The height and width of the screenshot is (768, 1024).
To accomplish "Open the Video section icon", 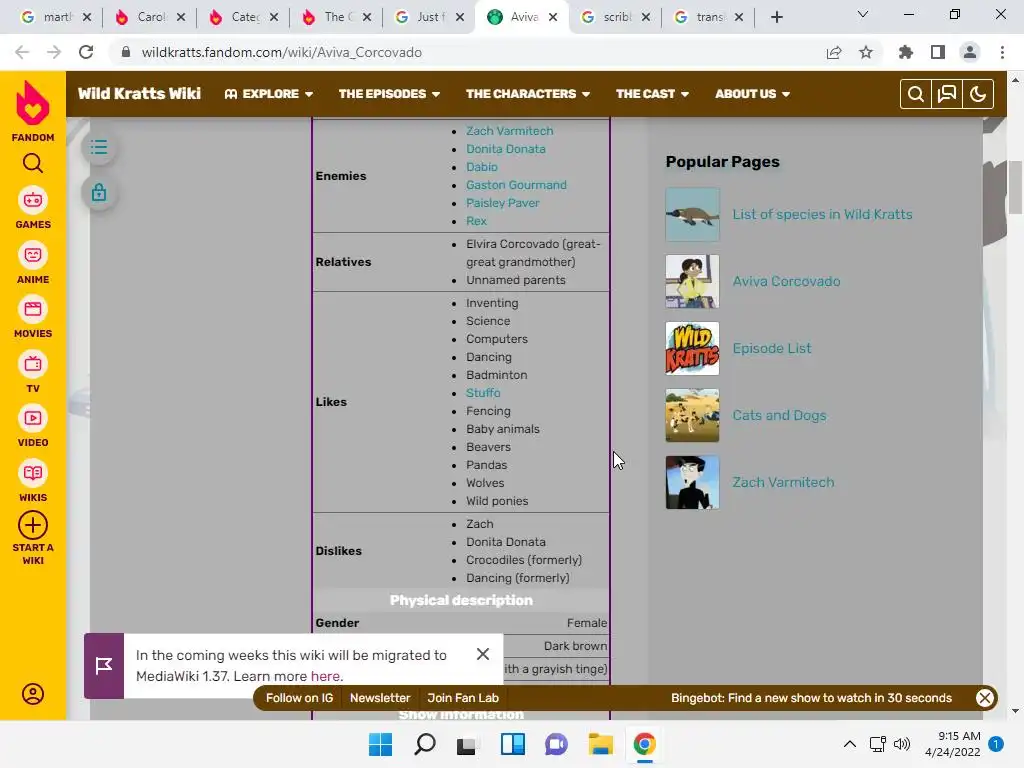I will point(33,419).
